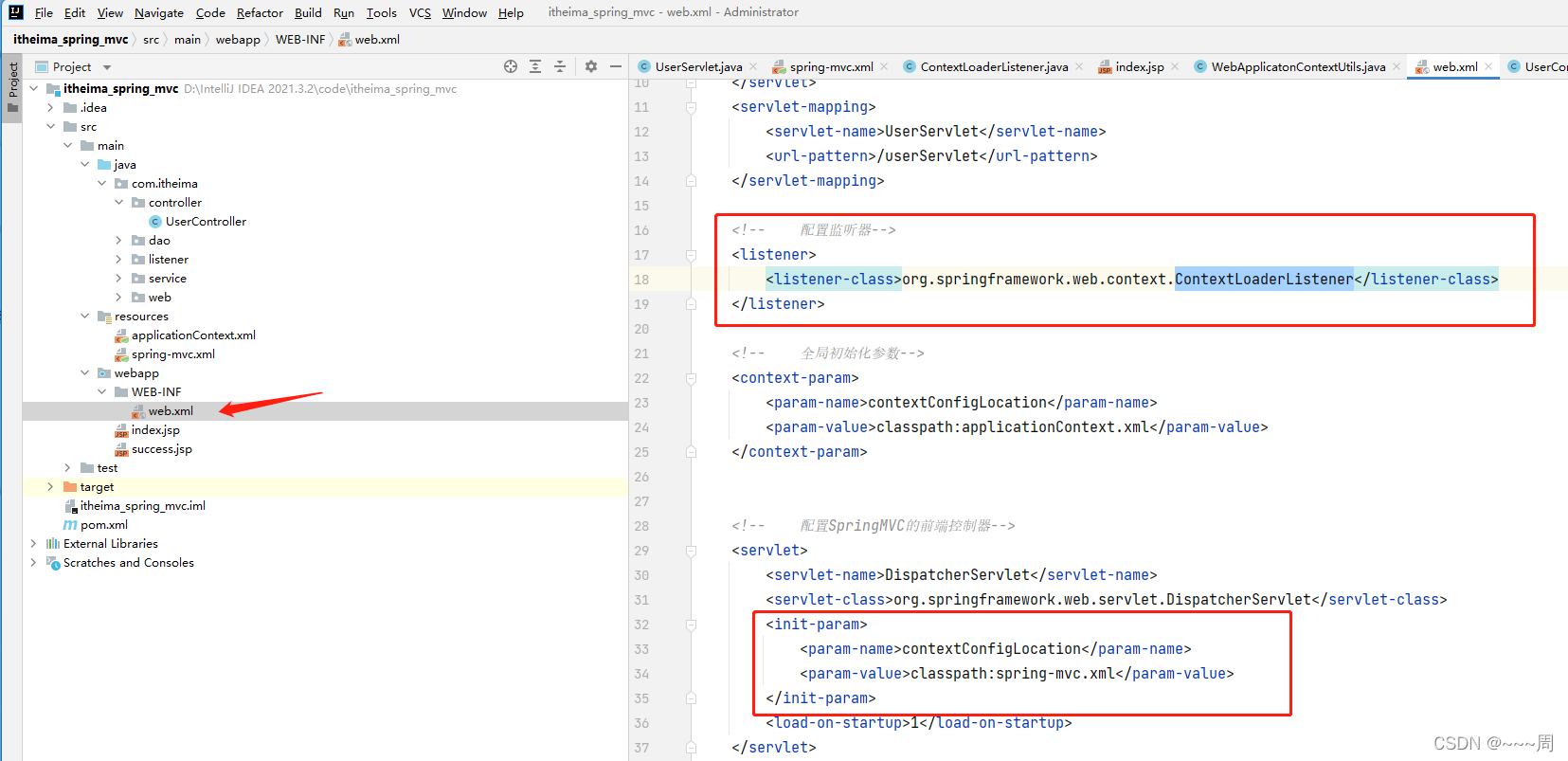Expand Scratches and Consoles node

point(34,562)
